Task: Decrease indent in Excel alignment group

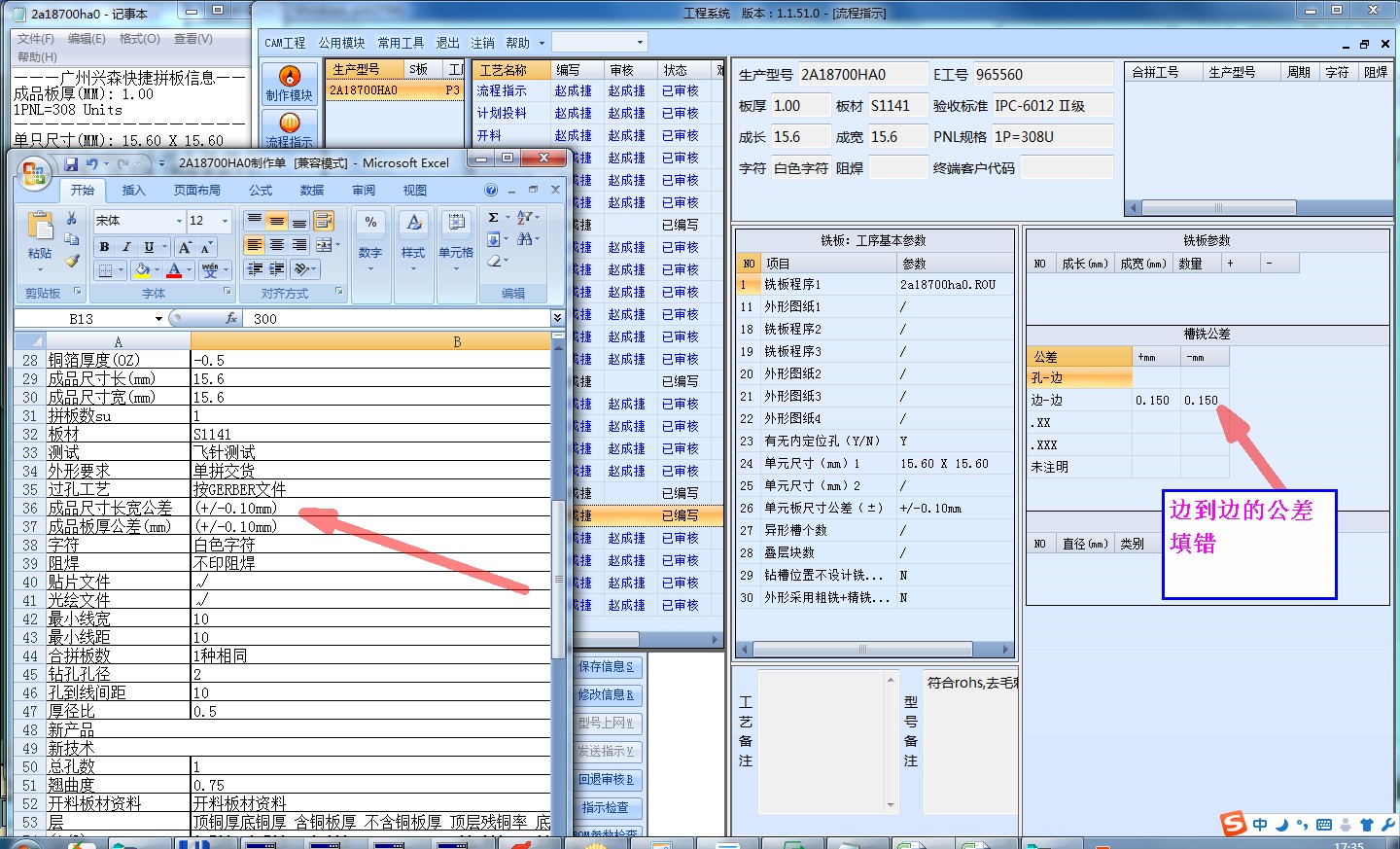Action: click(x=255, y=269)
